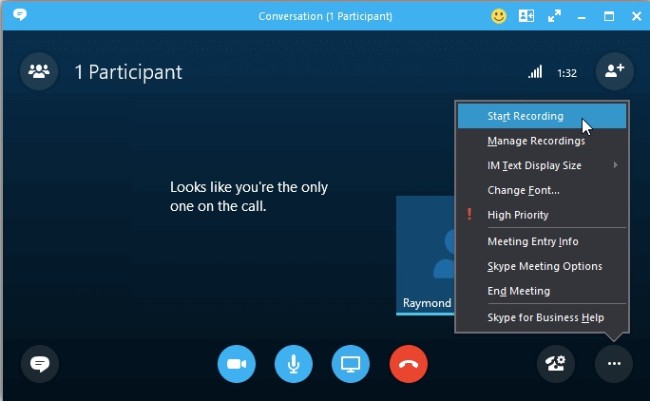This screenshot has height=401, width=650.
Task: Open call controls phone-gear icon
Action: pyautogui.click(x=556, y=364)
